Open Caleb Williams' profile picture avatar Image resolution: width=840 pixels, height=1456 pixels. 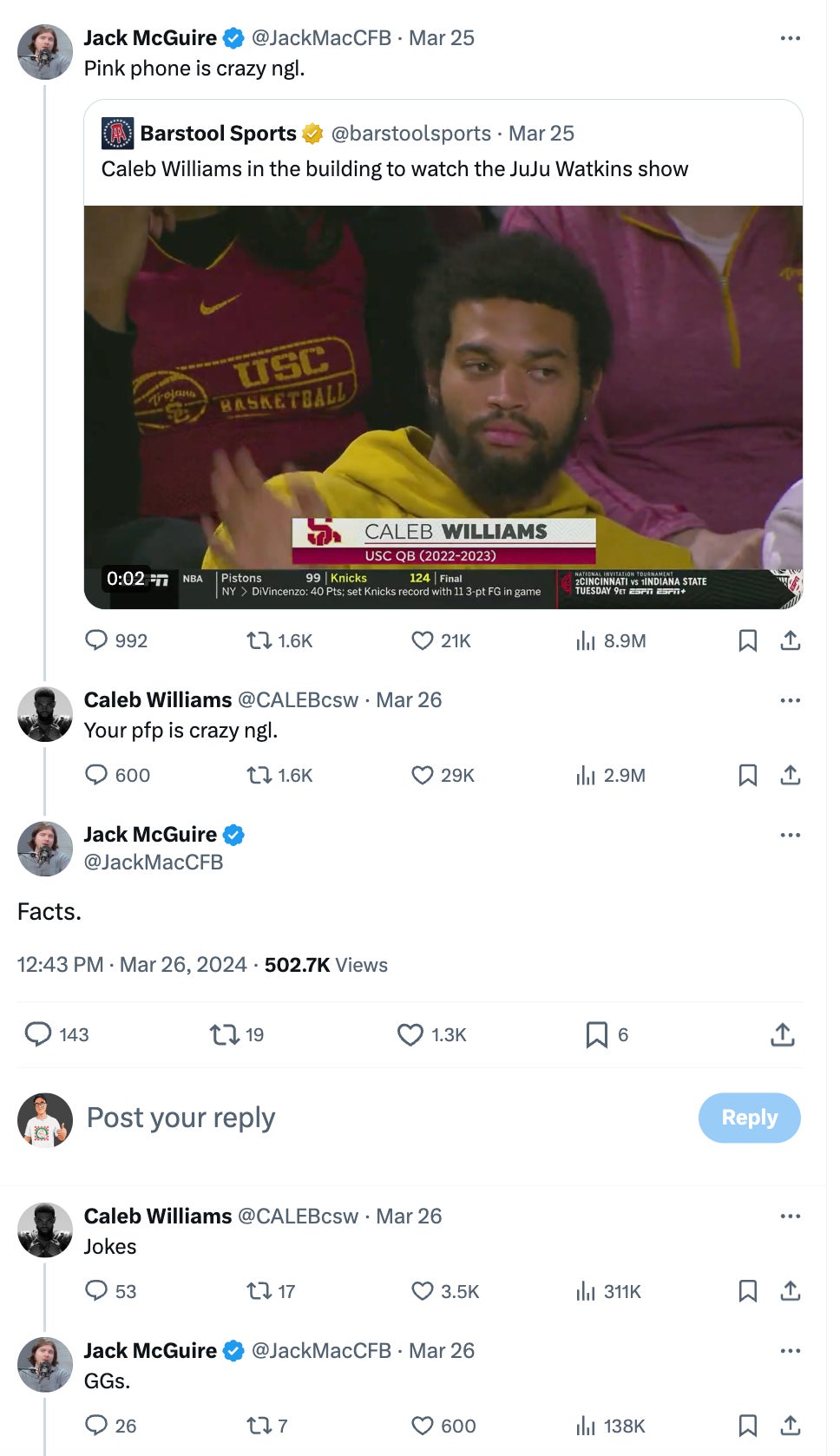pyautogui.click(x=45, y=715)
